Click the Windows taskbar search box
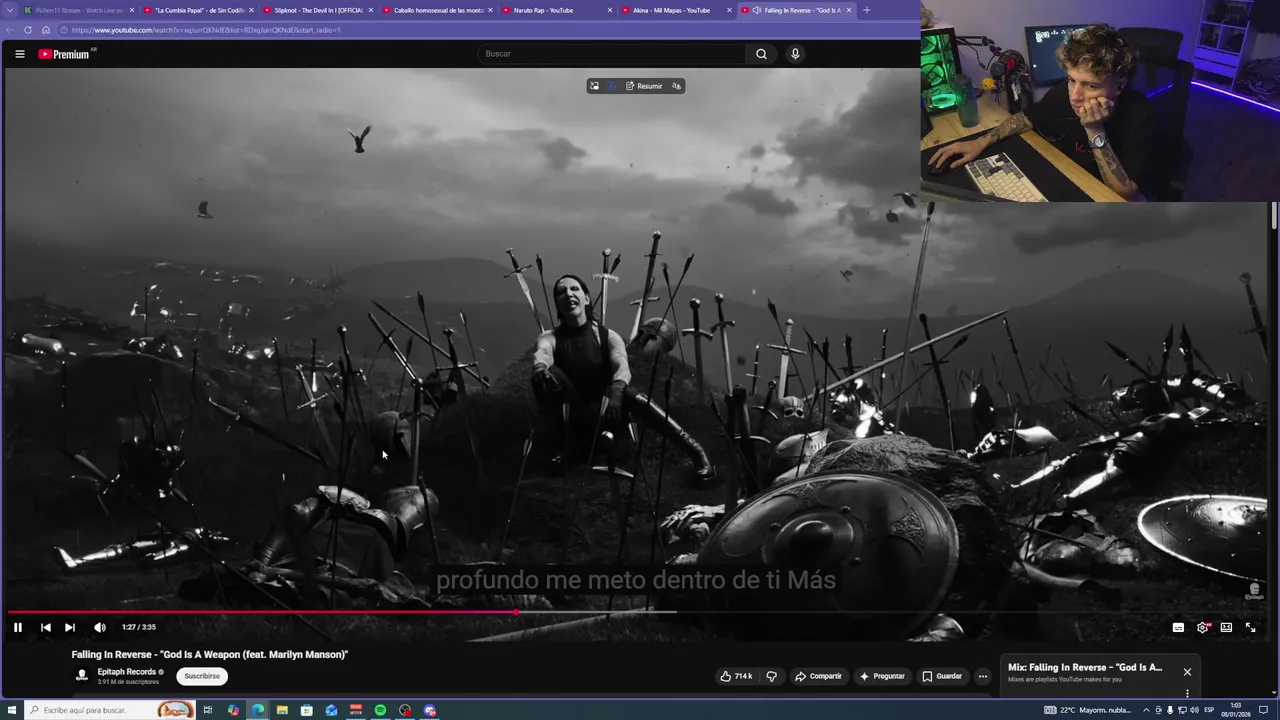Image resolution: width=1280 pixels, height=720 pixels. point(109,710)
